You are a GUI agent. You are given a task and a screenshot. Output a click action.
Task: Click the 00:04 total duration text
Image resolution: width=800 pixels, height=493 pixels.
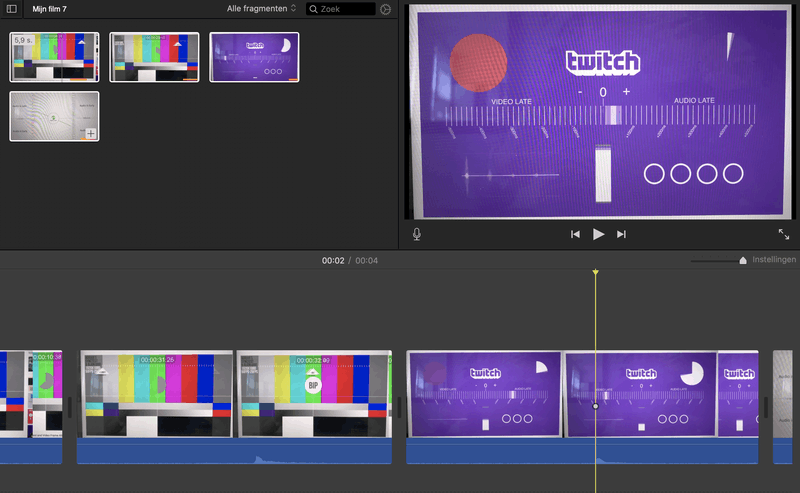tap(366, 260)
